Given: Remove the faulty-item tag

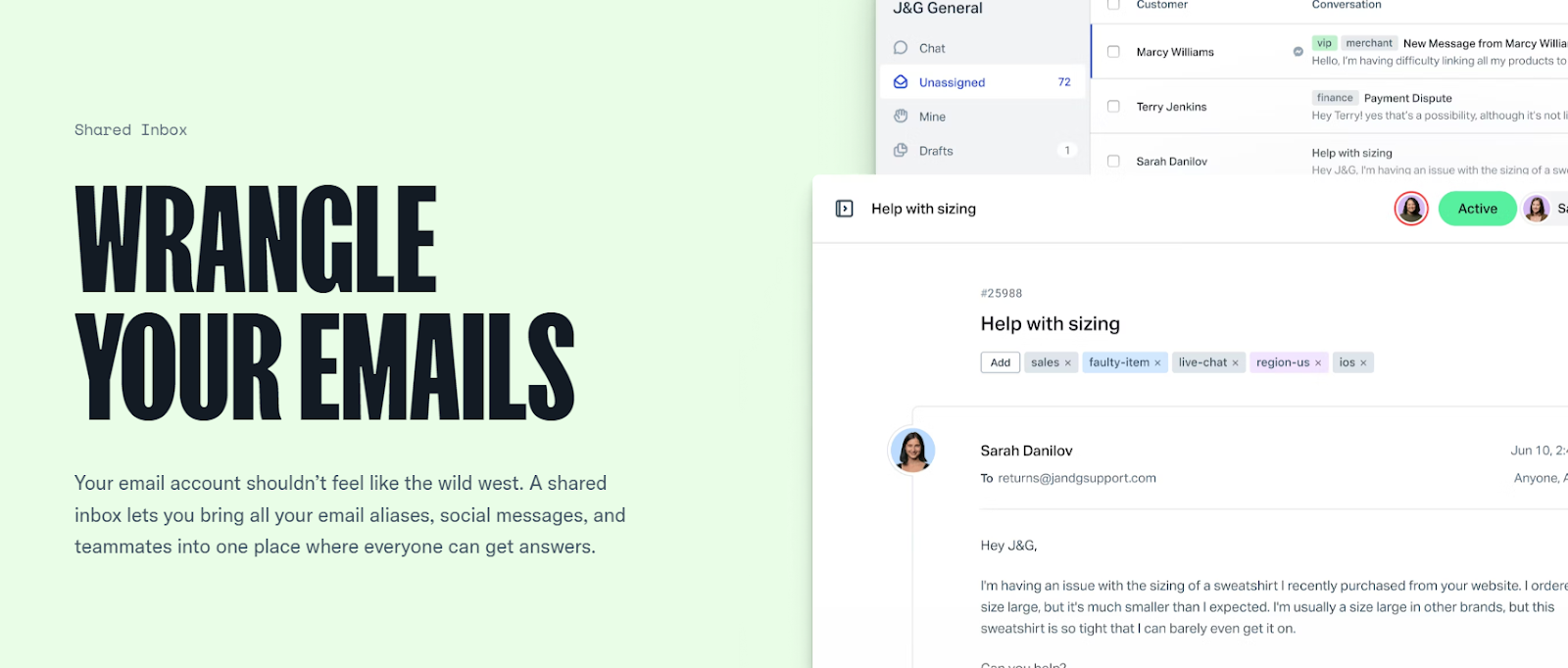Looking at the screenshot, I should (x=1157, y=363).
